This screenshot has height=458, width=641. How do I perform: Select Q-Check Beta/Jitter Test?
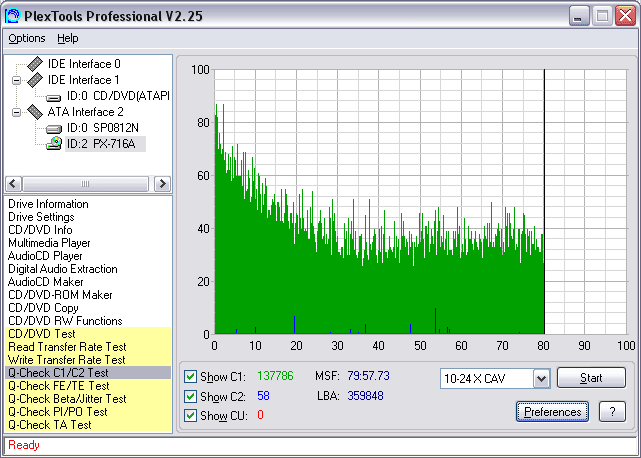coord(88,399)
